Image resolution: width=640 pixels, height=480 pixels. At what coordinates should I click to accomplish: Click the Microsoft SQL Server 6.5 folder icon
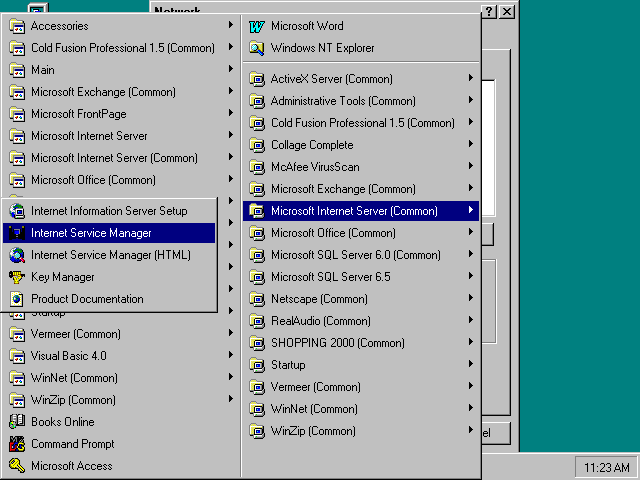257,277
